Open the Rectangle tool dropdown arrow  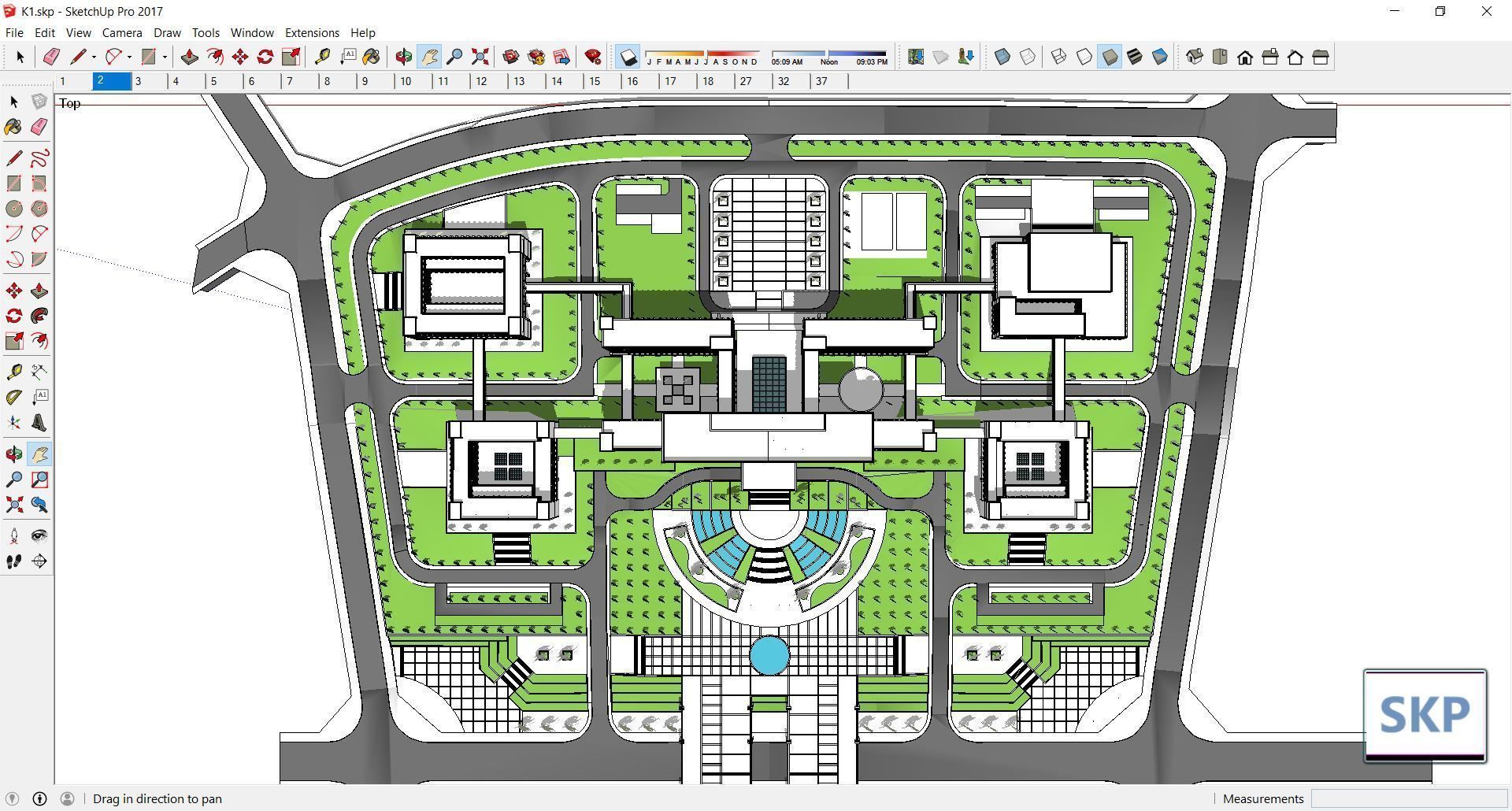(165, 57)
